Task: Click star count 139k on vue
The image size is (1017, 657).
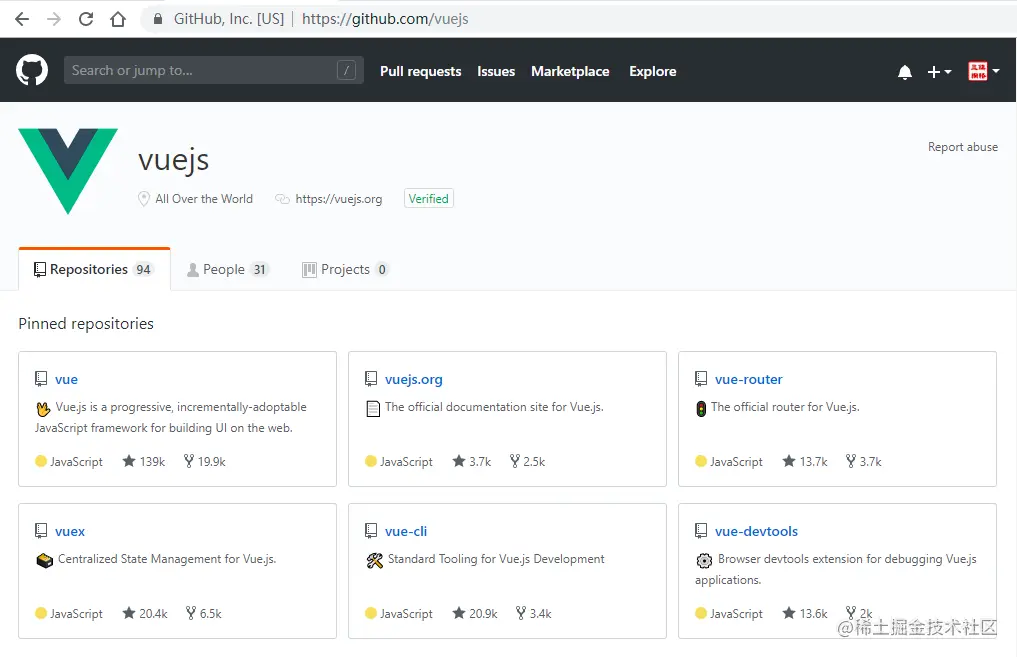Action: tap(144, 461)
